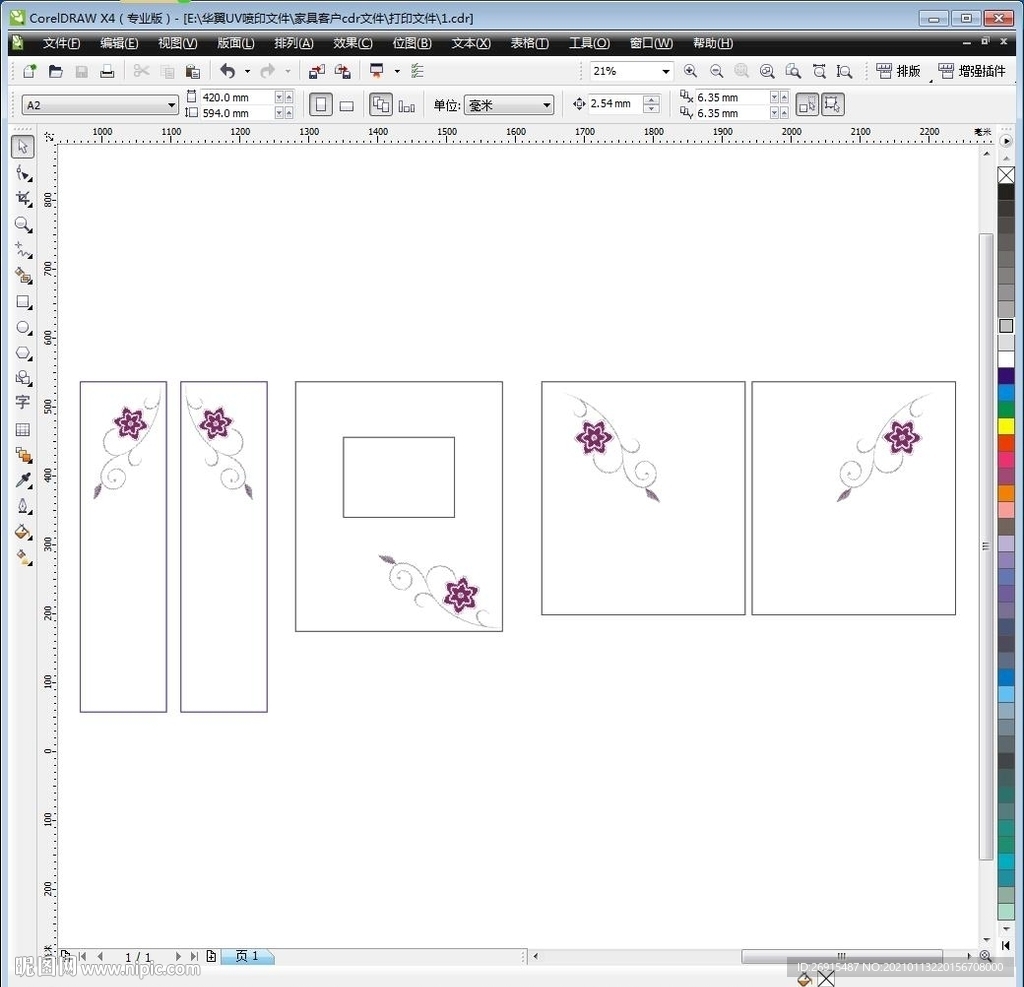The height and width of the screenshot is (987, 1024).
Task: Select the Table tool
Action: [x=23, y=429]
